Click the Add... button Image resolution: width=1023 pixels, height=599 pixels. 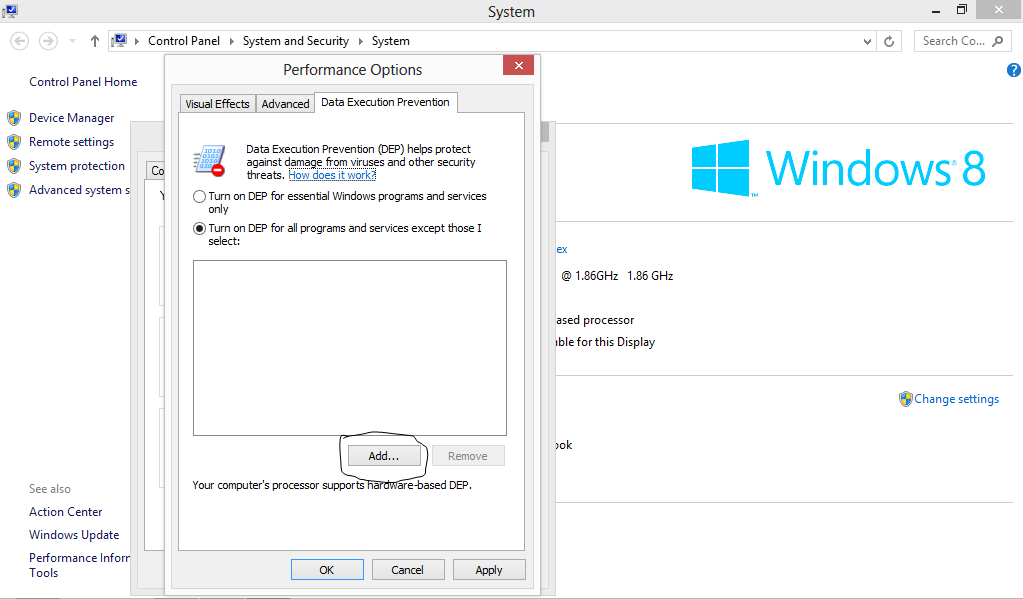point(384,455)
